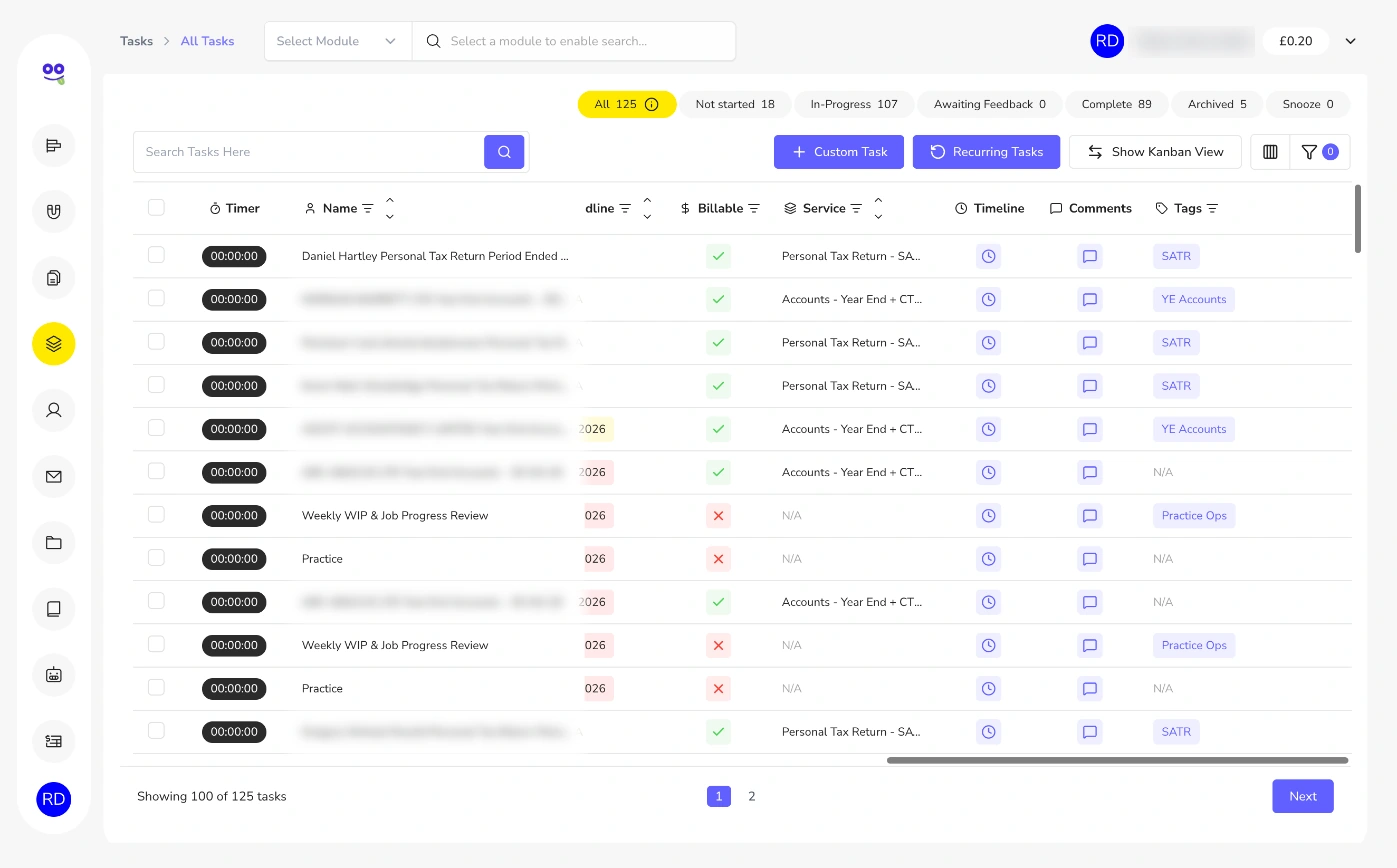The height and width of the screenshot is (868, 1397).
Task: Open the documents icon in sidebar
Action: click(54, 278)
